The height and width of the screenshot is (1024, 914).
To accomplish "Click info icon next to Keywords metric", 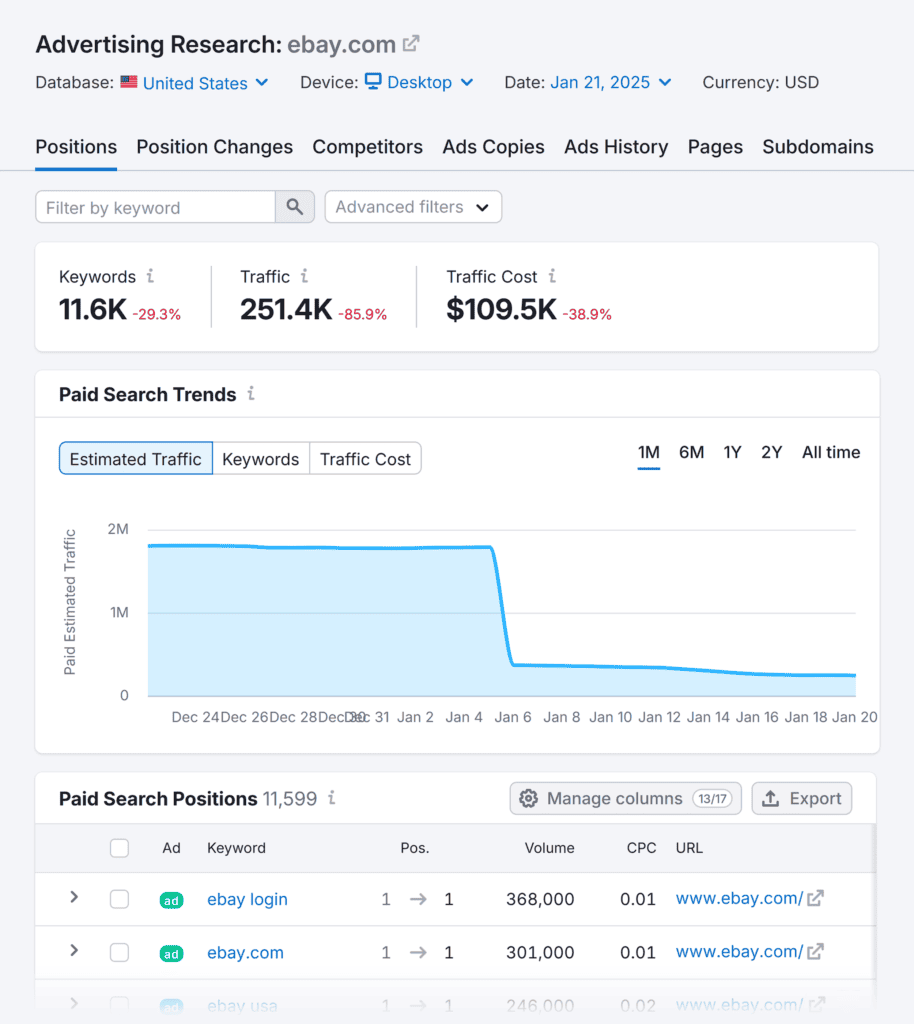I will [x=150, y=276].
